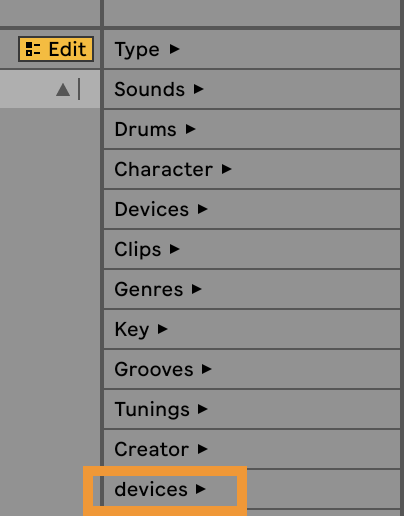Toggle the yellow Edit button
Screen dimensions: 404x516
coord(56,49)
